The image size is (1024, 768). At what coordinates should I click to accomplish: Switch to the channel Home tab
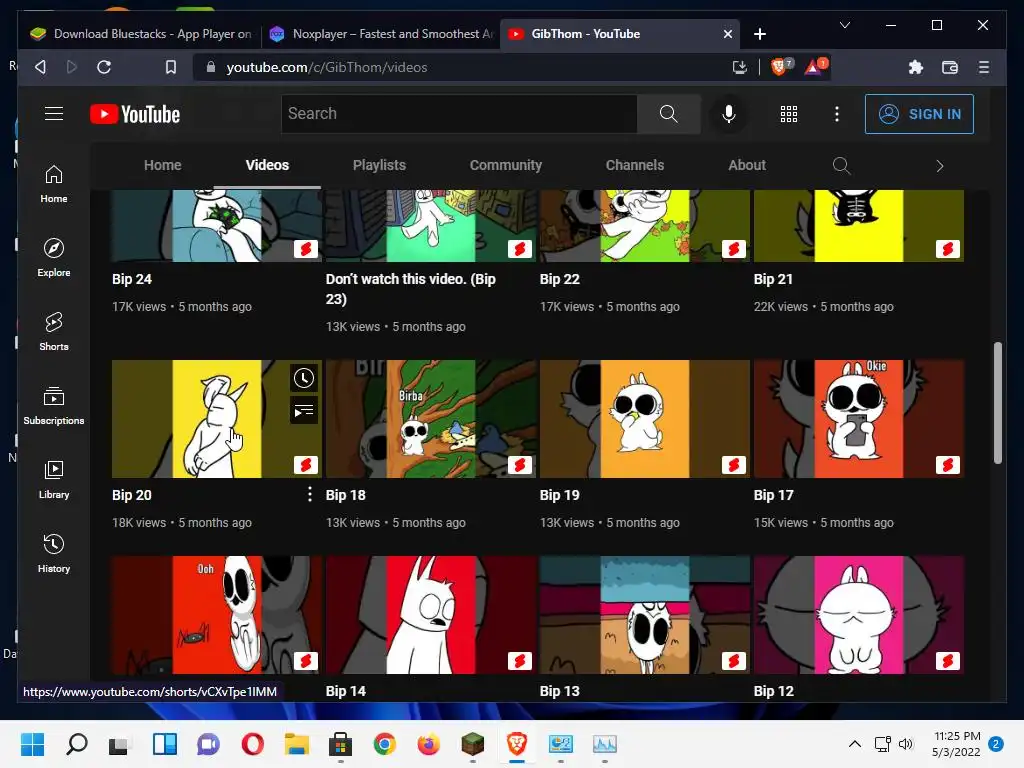click(x=163, y=165)
